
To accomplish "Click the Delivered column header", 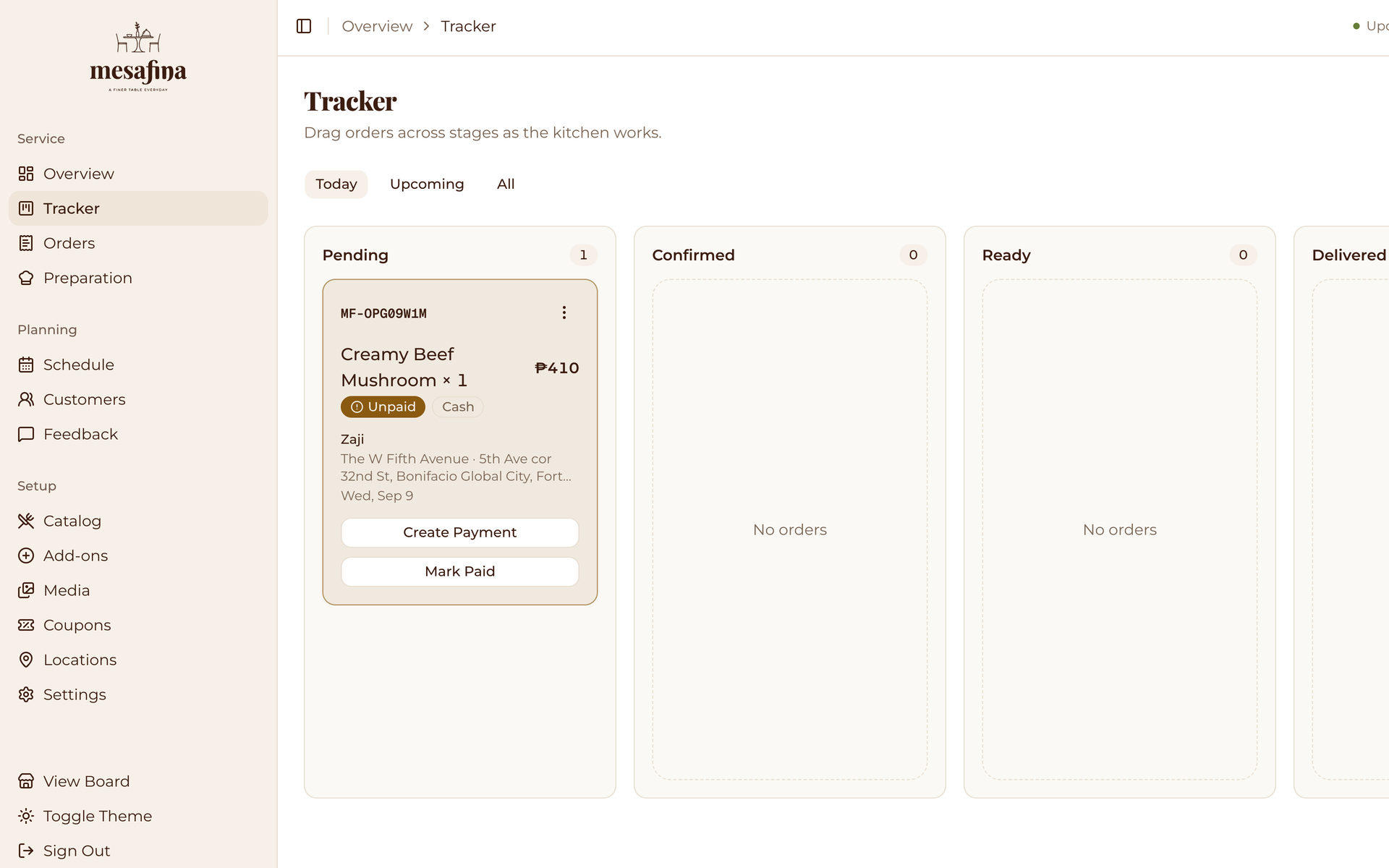I will coord(1348,255).
